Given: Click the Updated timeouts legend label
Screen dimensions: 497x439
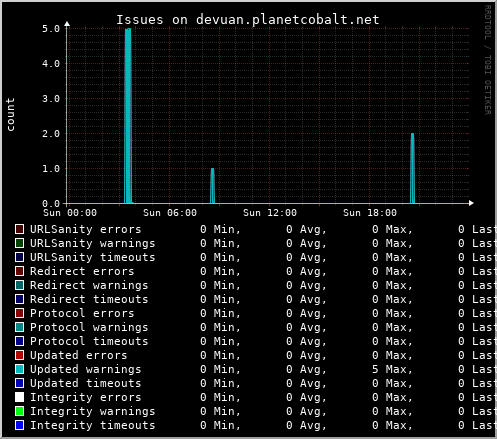Looking at the screenshot, I should (x=86, y=383).
